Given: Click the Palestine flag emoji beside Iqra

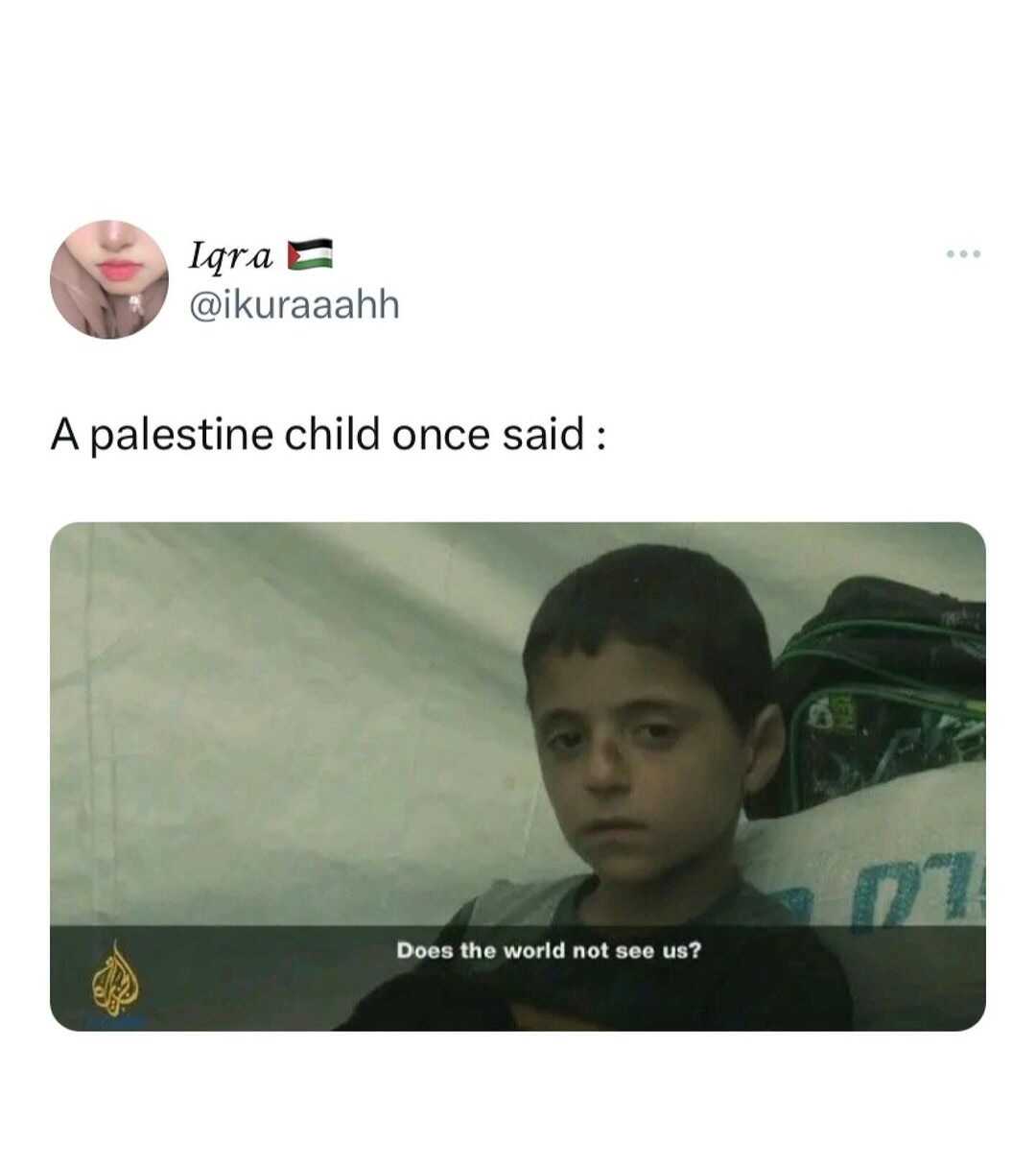Looking at the screenshot, I should coord(310,253).
